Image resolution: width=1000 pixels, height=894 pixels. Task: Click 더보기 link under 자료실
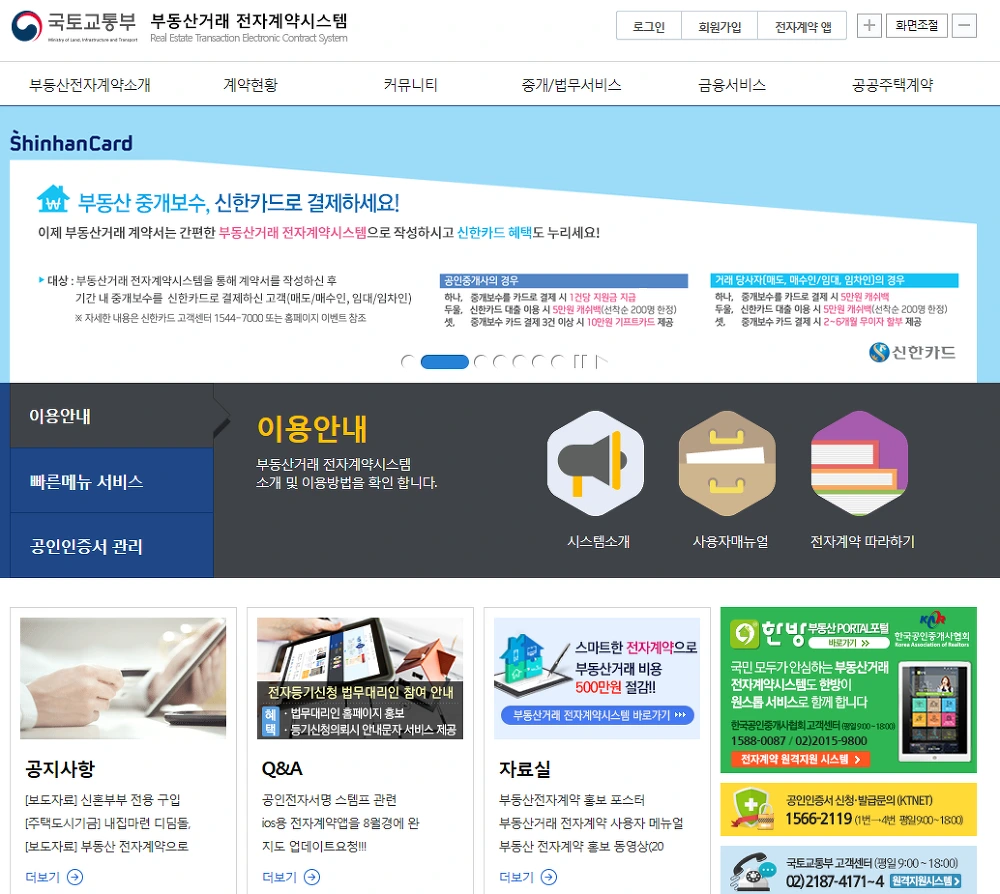517,877
